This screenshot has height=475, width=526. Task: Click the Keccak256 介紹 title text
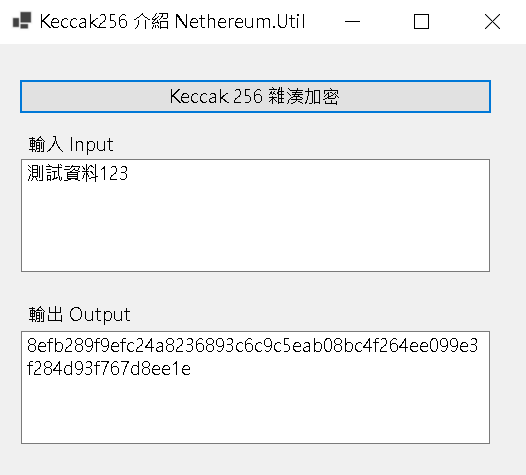pyautogui.click(x=104, y=22)
